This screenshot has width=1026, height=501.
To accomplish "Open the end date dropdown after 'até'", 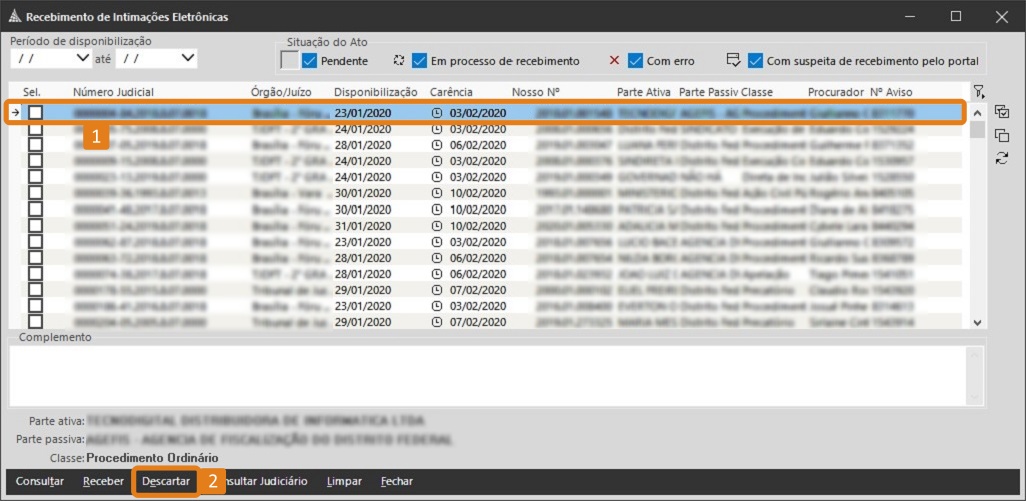I will [188, 59].
